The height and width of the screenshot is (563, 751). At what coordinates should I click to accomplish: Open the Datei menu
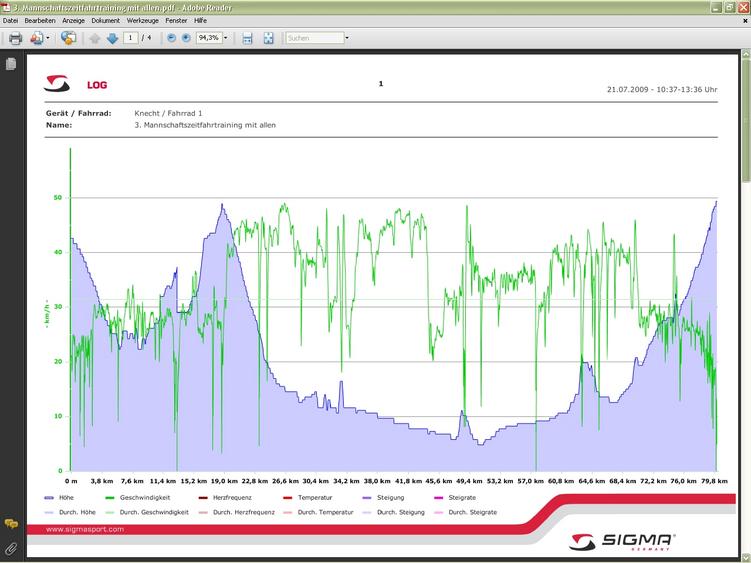(x=10, y=20)
